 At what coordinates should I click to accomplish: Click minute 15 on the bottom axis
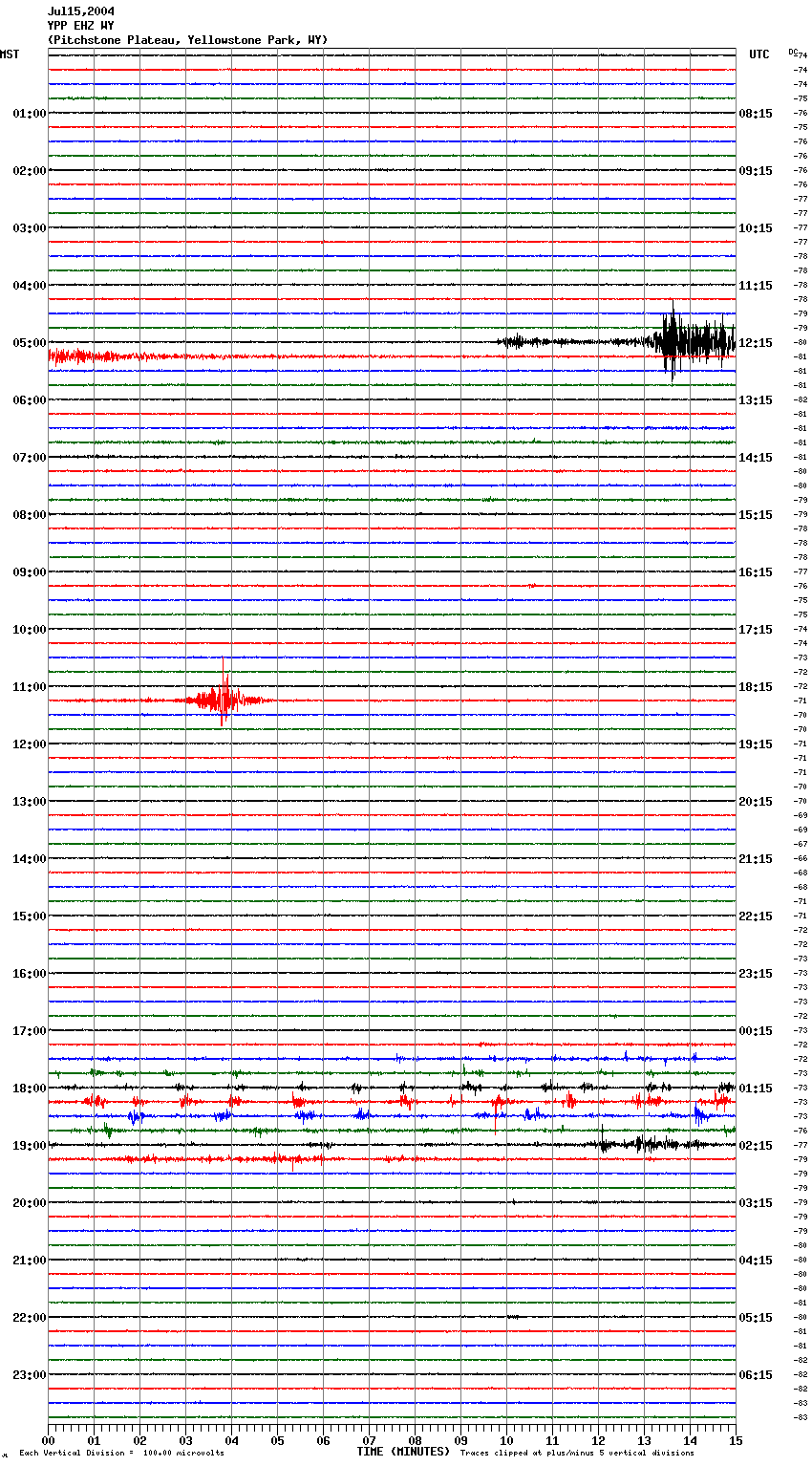[x=736, y=1440]
